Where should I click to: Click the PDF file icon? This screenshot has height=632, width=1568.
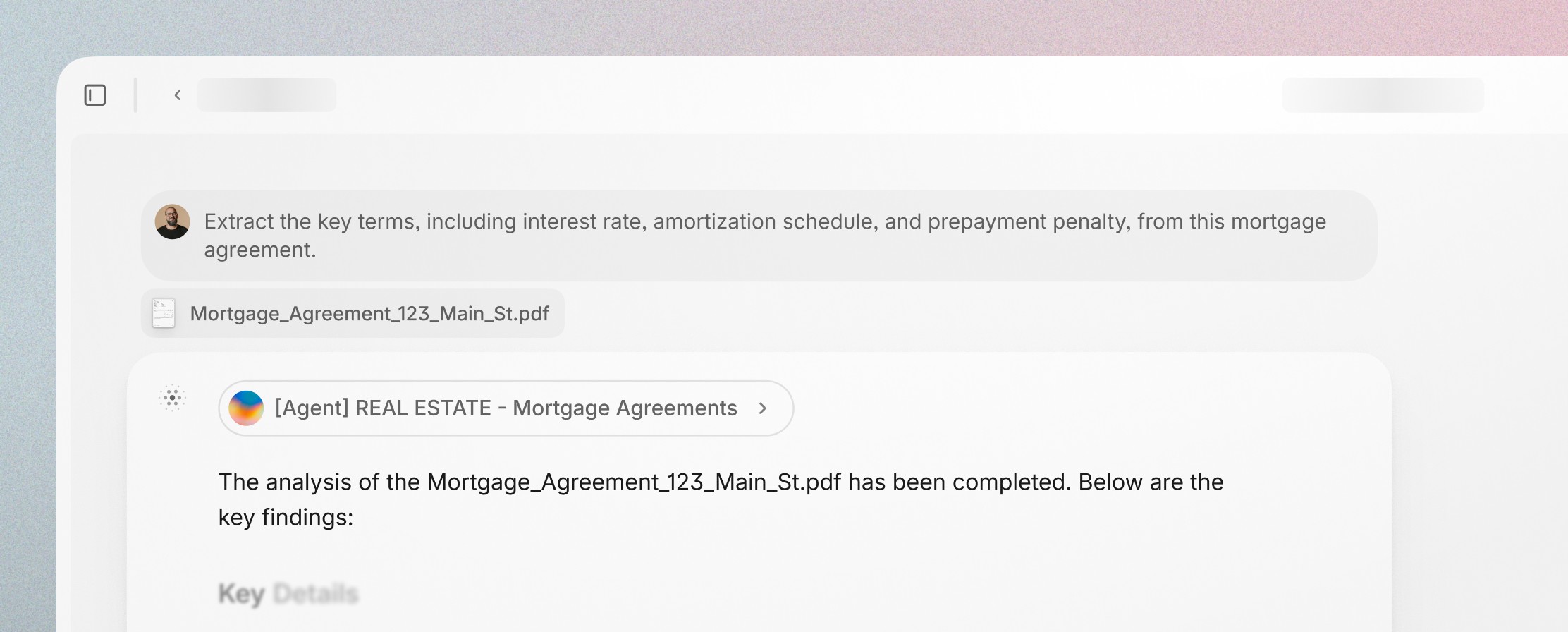tap(164, 313)
